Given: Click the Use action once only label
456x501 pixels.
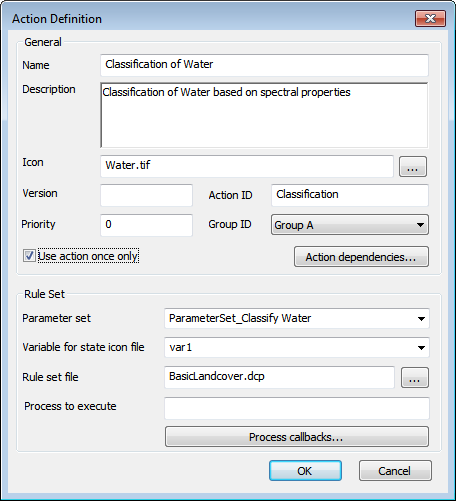Looking at the screenshot, I should pyautogui.click(x=88, y=256).
